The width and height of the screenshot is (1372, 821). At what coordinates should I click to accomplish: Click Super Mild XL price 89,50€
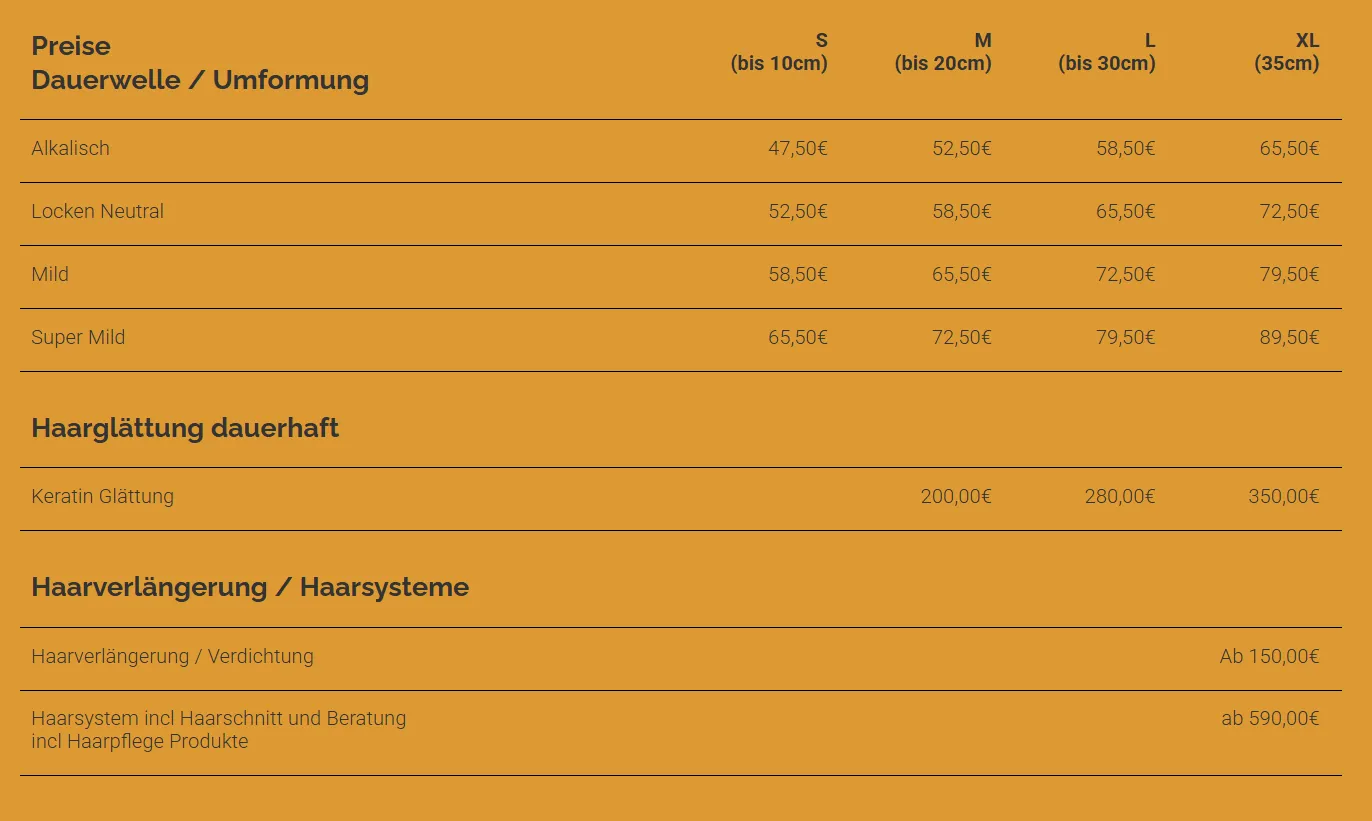point(1289,338)
